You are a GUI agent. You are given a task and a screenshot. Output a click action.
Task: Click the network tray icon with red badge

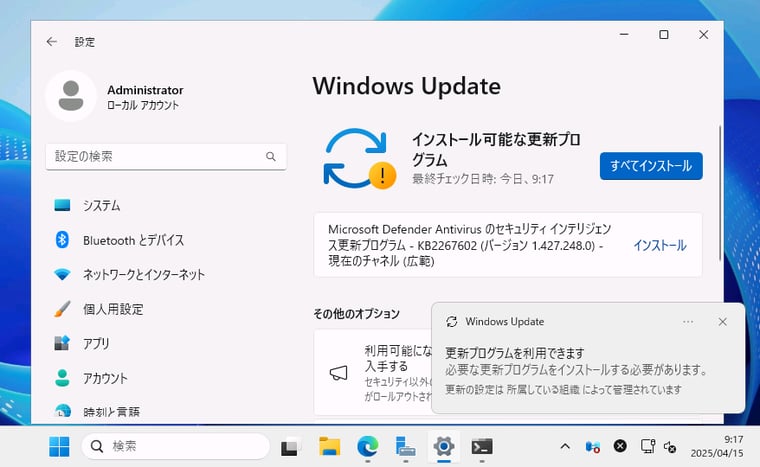[x=593, y=447]
